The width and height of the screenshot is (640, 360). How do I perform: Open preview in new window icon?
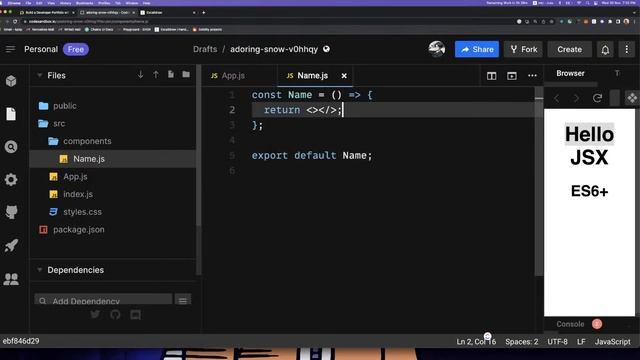(631, 98)
